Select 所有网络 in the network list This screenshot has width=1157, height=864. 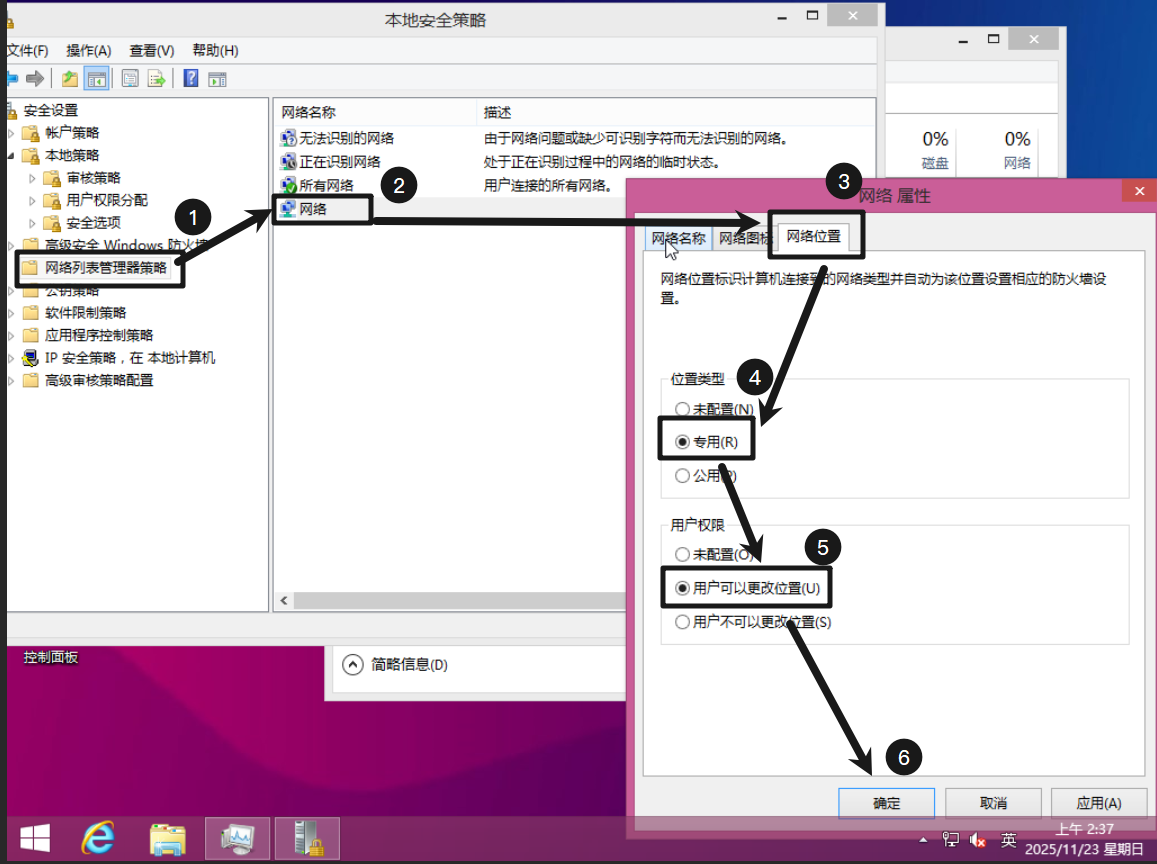coord(326,186)
